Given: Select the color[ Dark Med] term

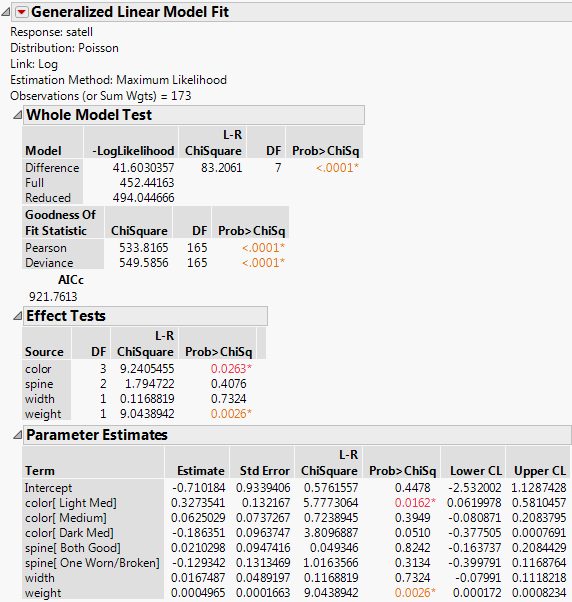Looking at the screenshot, I should 69,533.
